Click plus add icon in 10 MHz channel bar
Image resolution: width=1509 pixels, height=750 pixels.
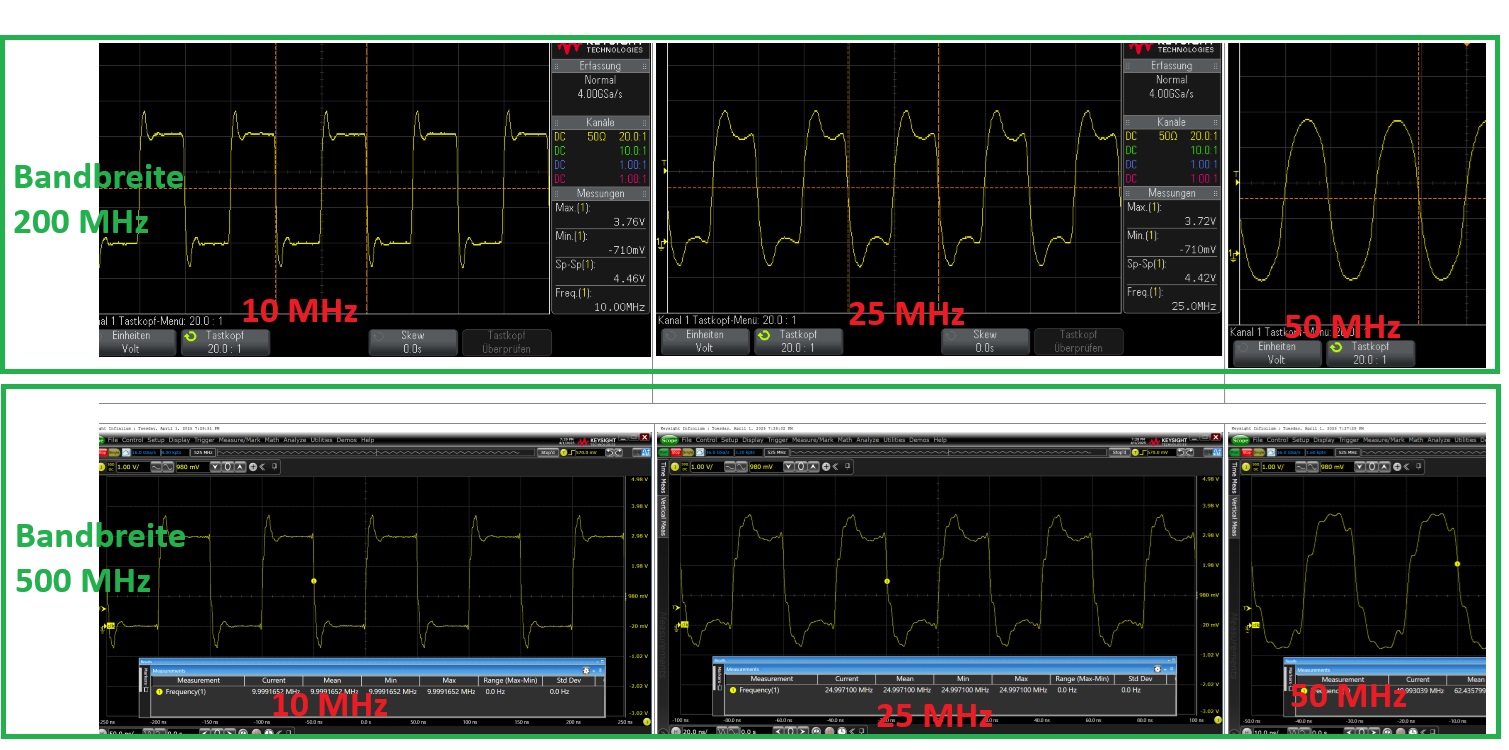coord(253,467)
